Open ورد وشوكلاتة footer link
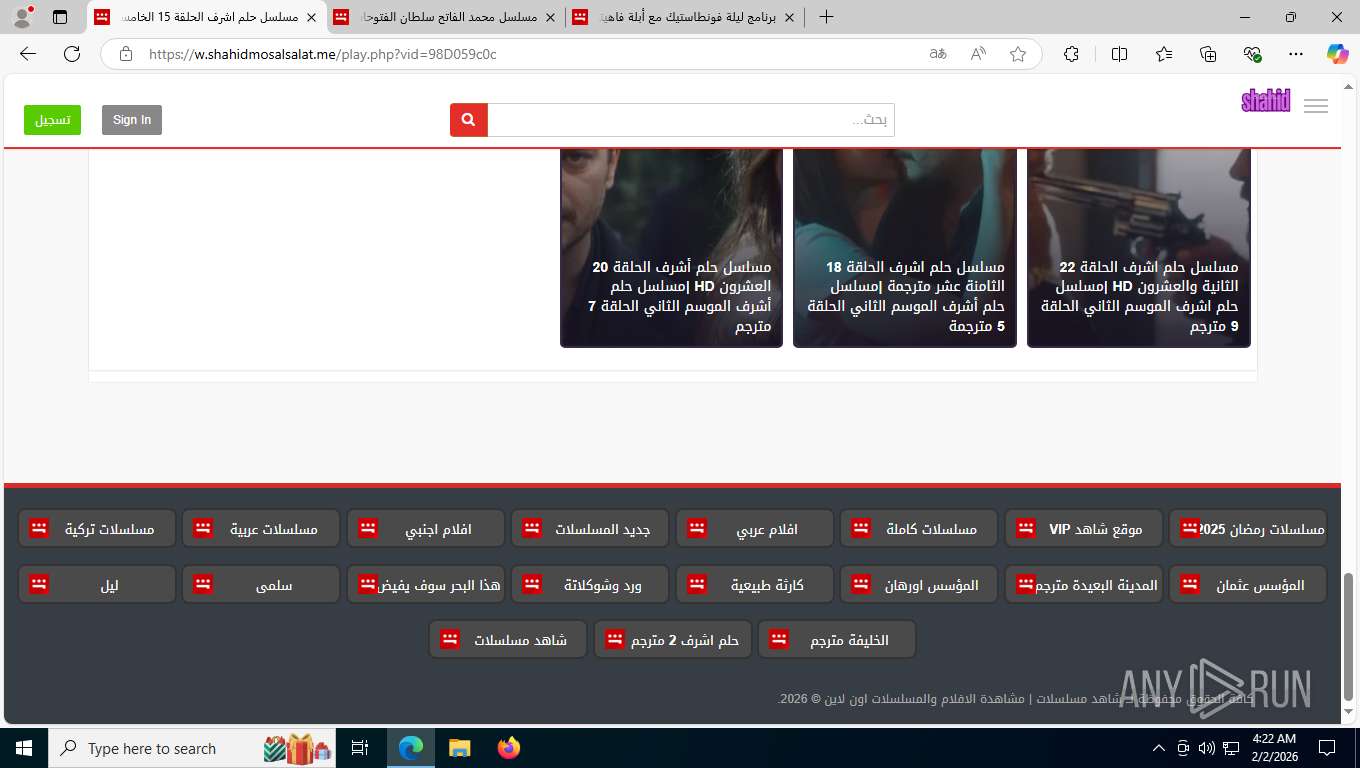 tap(590, 584)
